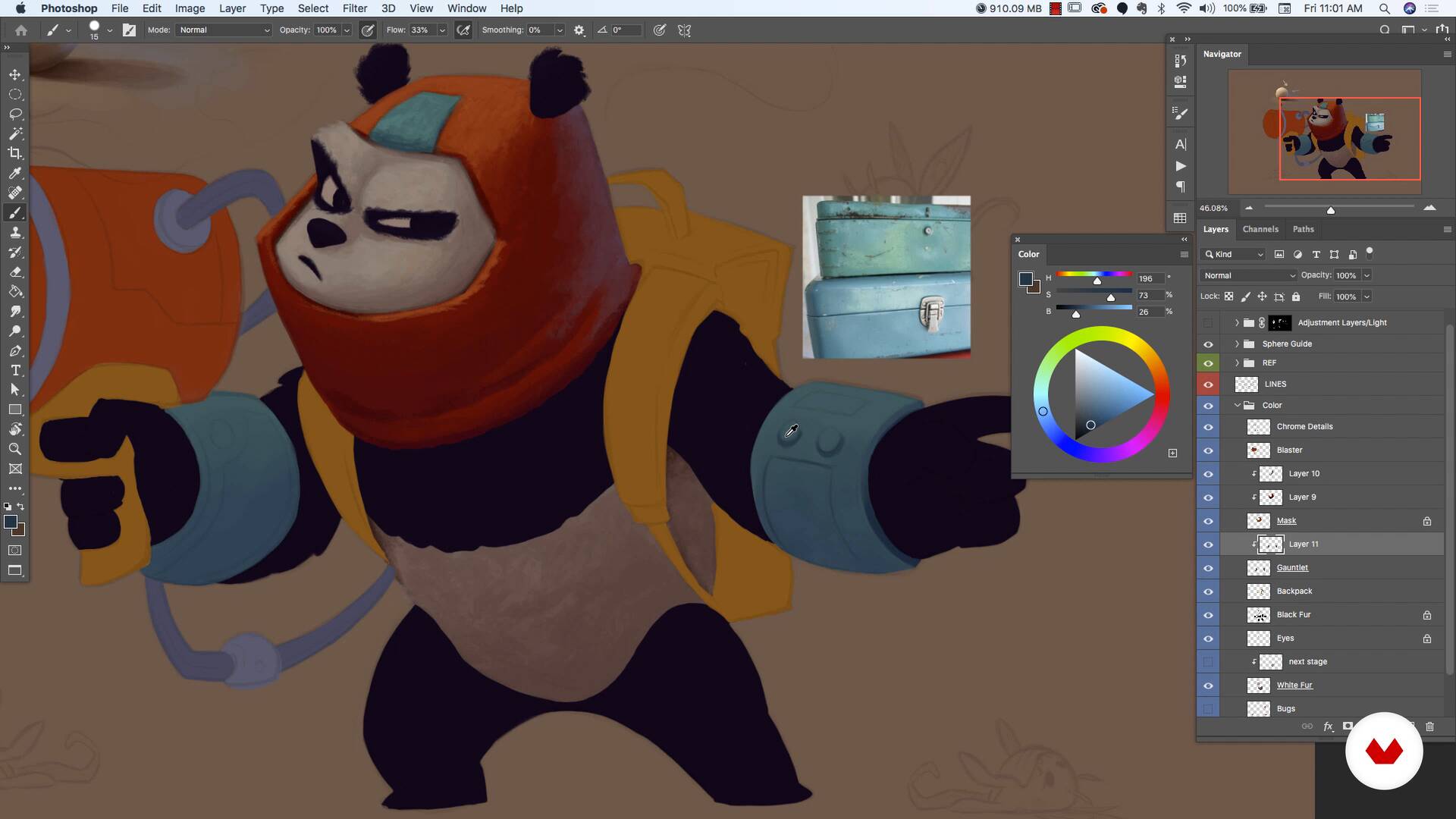Click the Photoshop app menu
1456x819 pixels.
click(69, 8)
